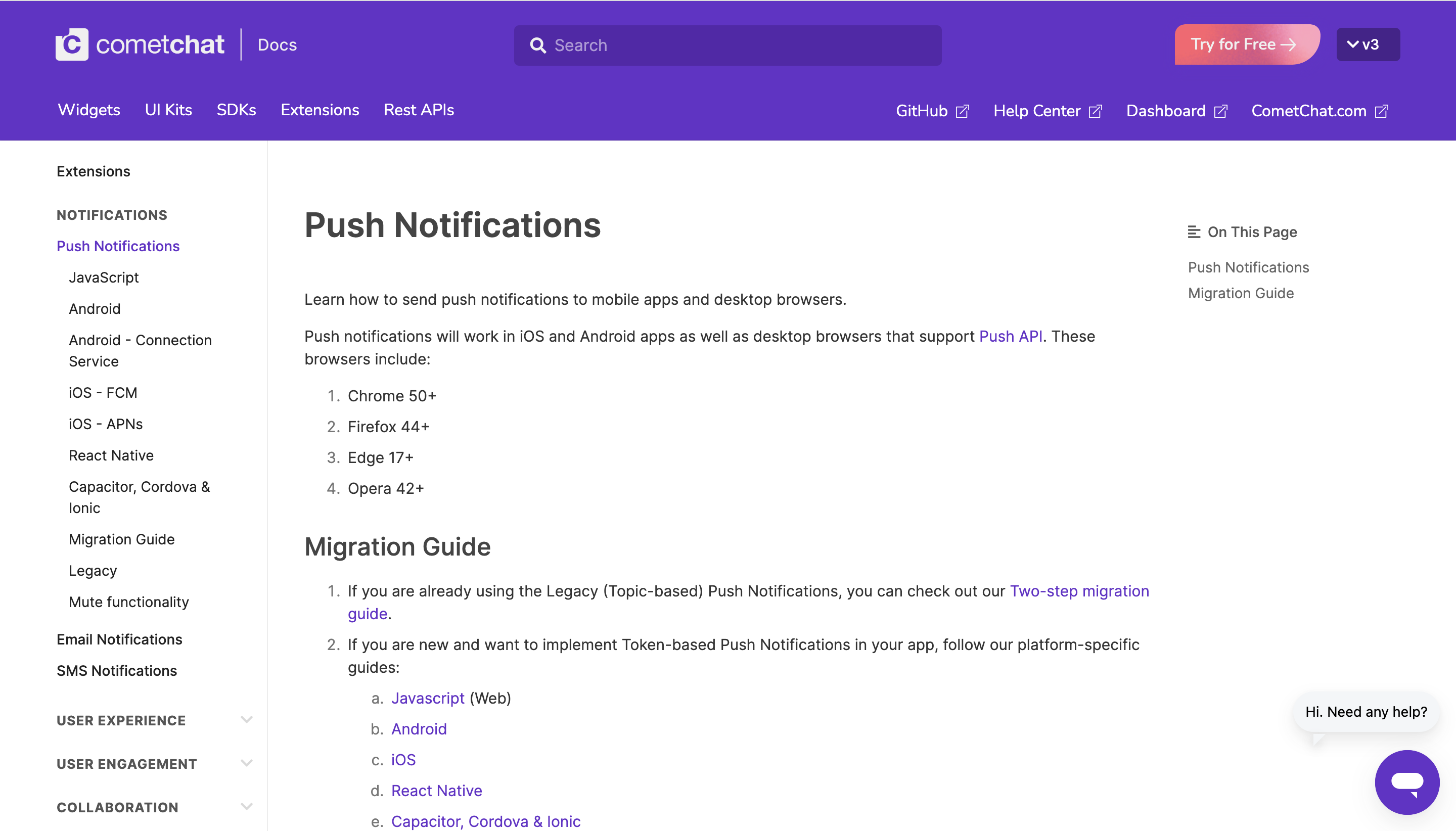This screenshot has width=1456, height=831.
Task: Open the Two-step migration guide link
Action: 1079,591
